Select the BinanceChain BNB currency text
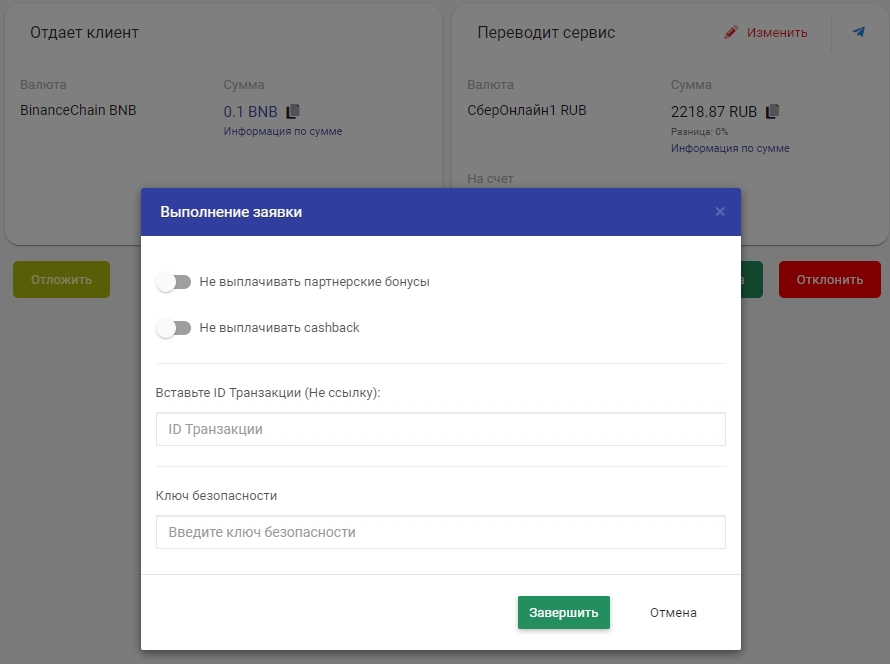This screenshot has height=664, width=890. pyautogui.click(x=78, y=110)
